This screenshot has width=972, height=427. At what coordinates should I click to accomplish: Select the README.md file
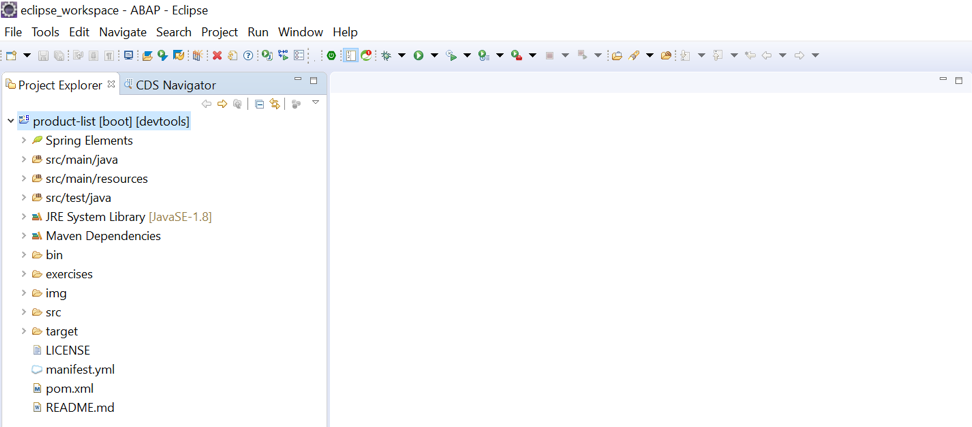pyautogui.click(x=80, y=408)
